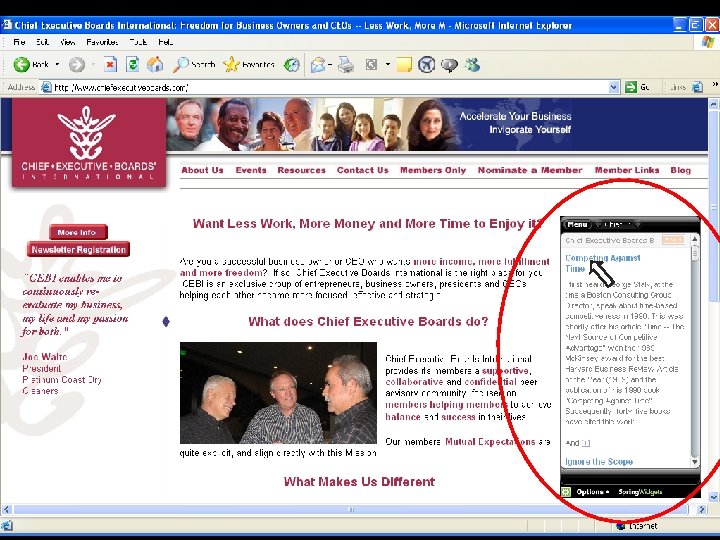
Task: Open the Messenger people icon
Action: (x=472, y=65)
